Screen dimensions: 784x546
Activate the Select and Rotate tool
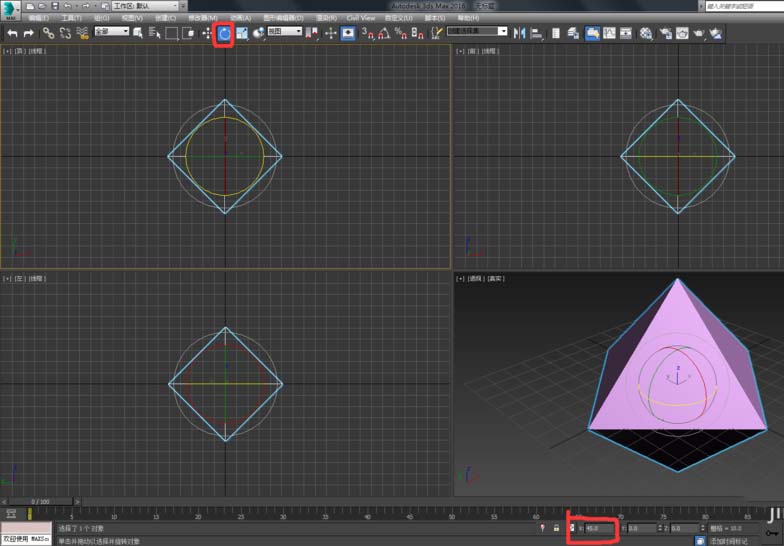224,34
